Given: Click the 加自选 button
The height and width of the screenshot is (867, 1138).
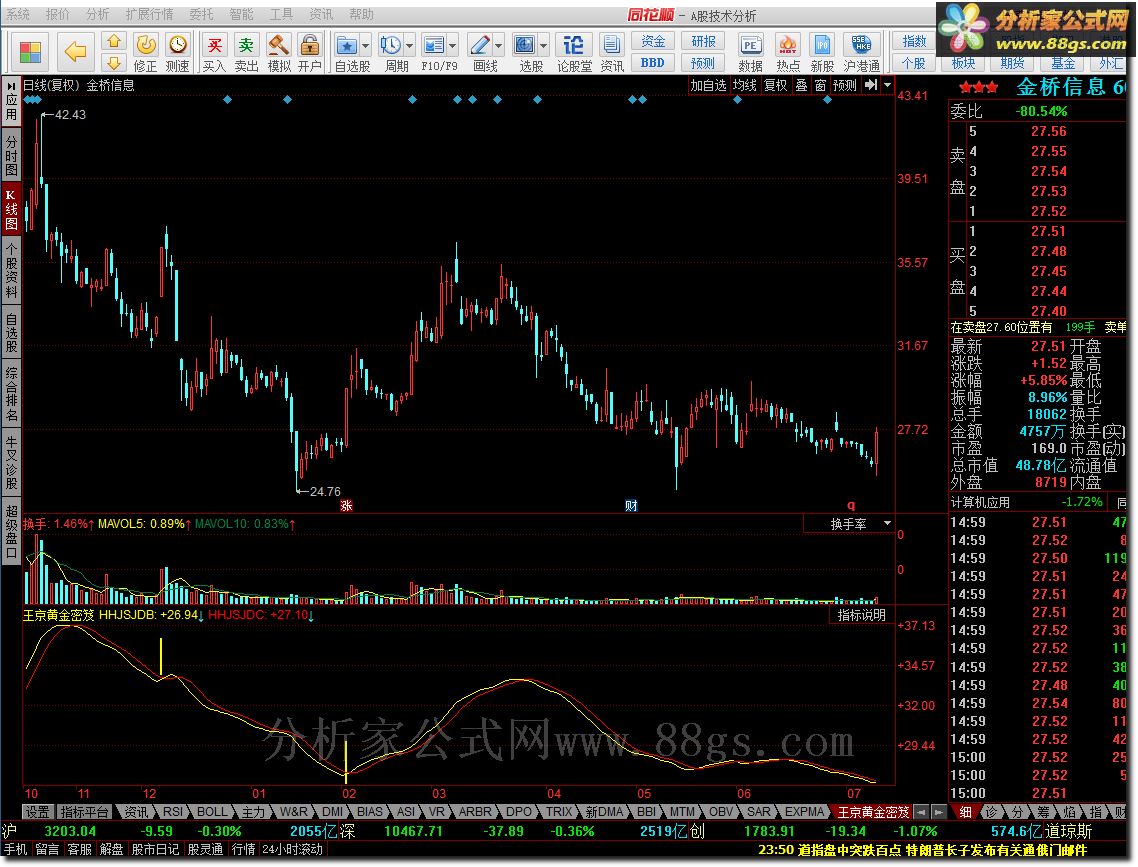Looking at the screenshot, I should click(708, 86).
